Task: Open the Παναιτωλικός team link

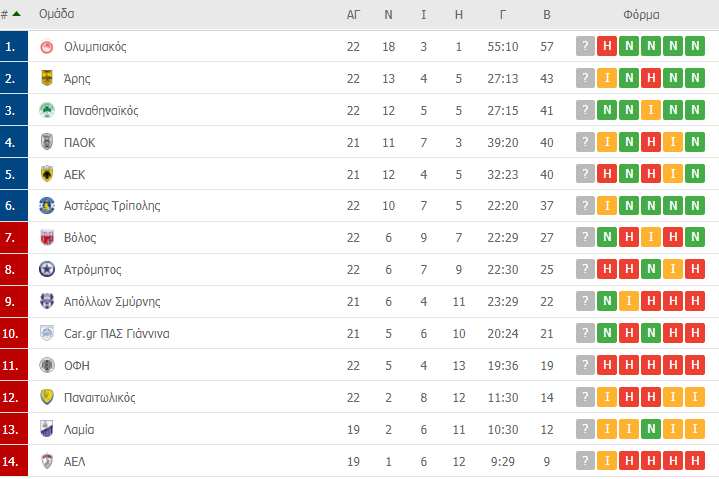Action: click(x=99, y=398)
